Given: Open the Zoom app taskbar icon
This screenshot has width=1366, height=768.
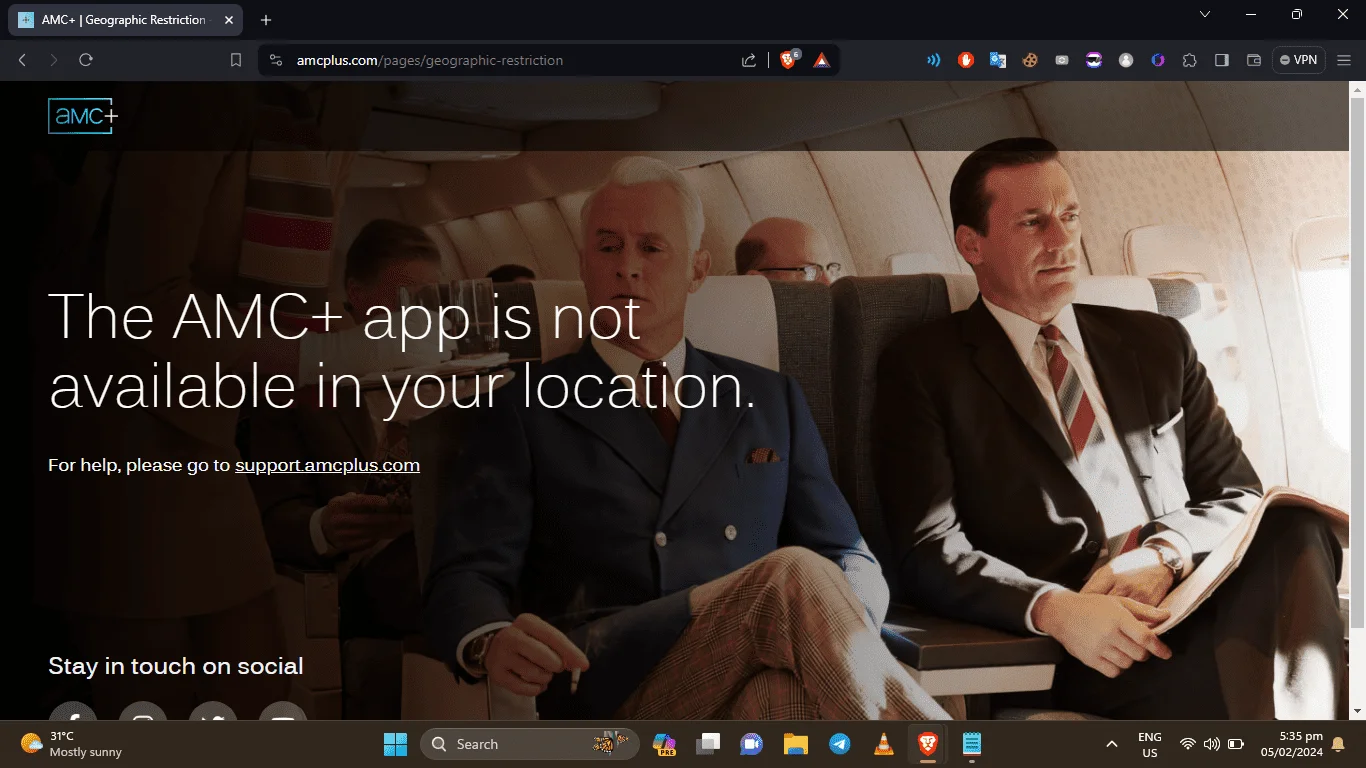Looking at the screenshot, I should point(751,744).
